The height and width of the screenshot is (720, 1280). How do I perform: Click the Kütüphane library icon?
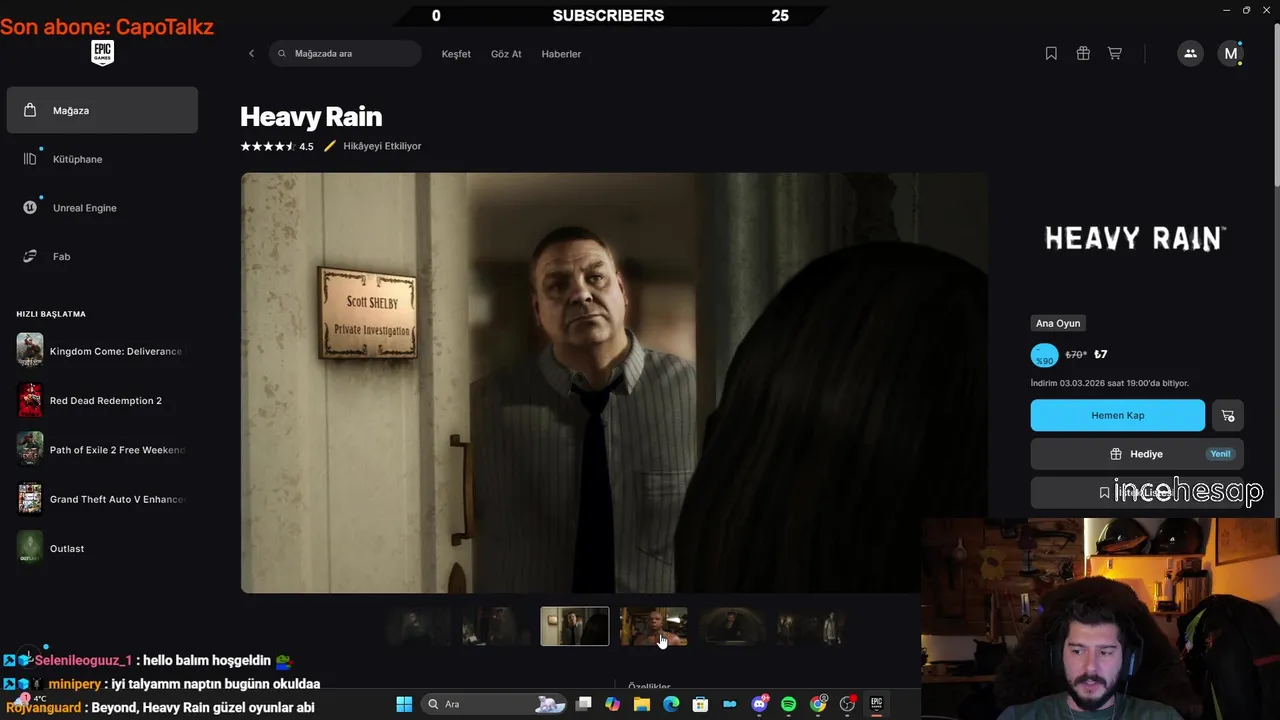click(x=30, y=159)
